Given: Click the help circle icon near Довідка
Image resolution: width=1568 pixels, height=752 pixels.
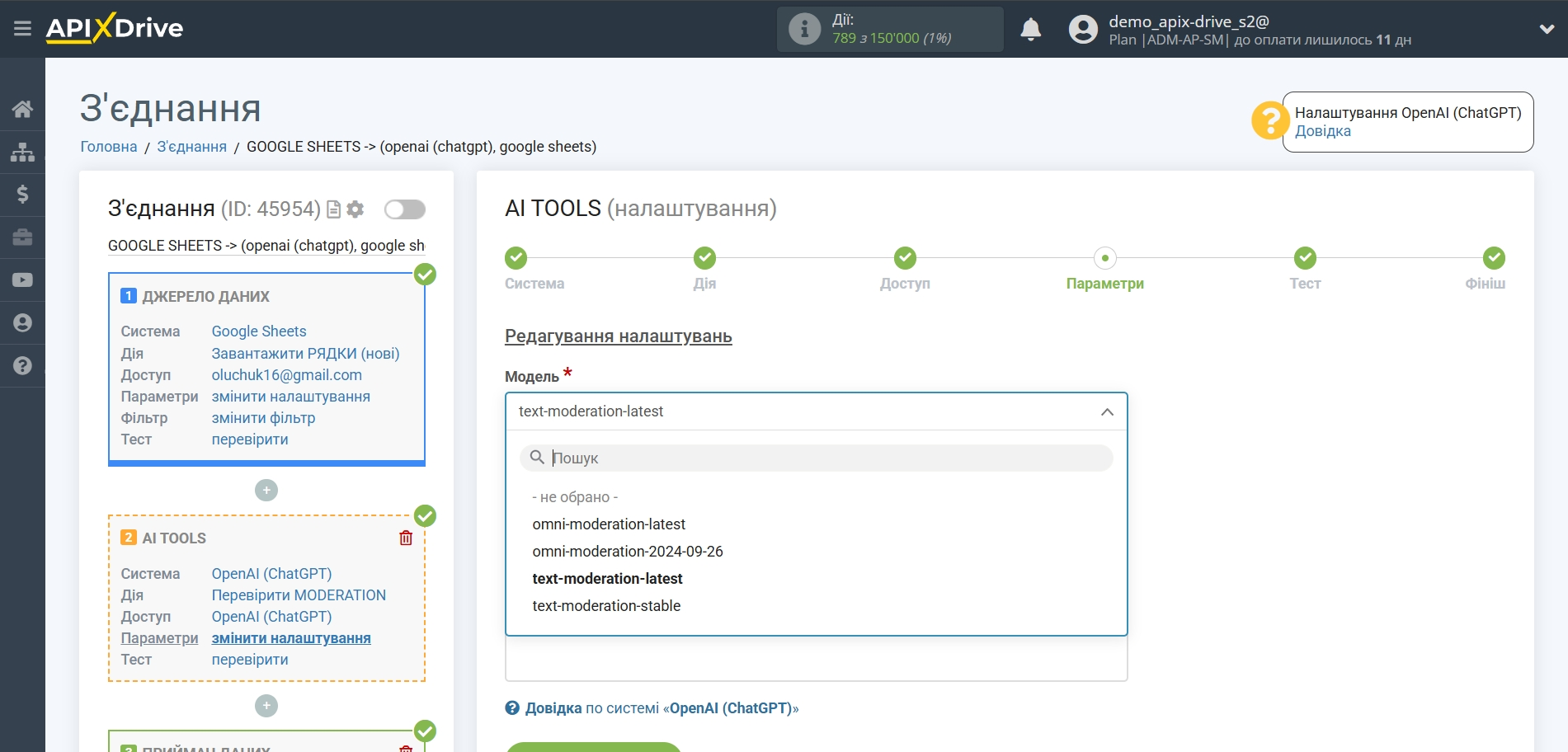Looking at the screenshot, I should [512, 708].
